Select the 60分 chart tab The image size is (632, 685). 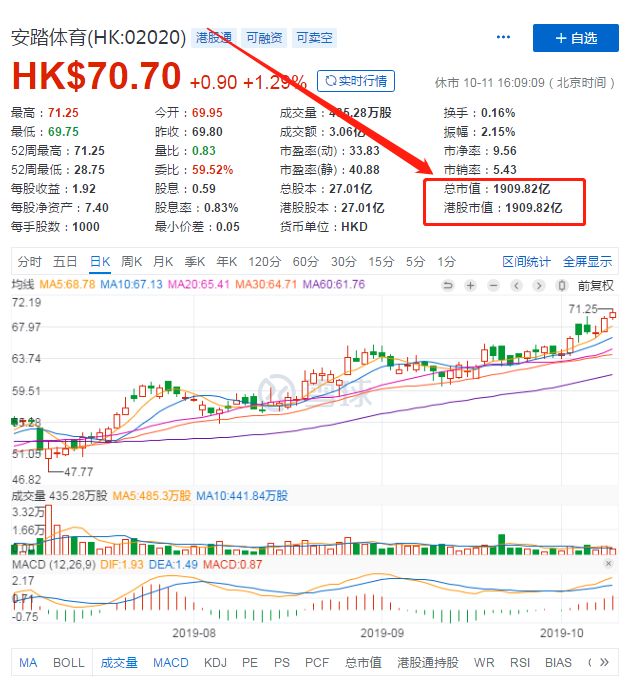click(306, 262)
